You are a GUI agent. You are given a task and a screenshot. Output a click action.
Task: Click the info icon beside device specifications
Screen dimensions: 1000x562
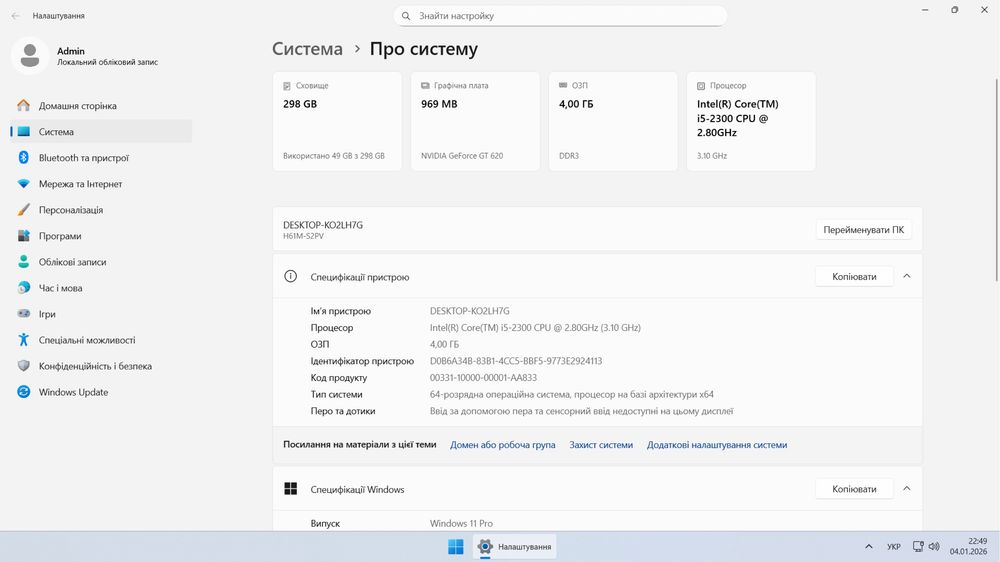click(290, 276)
